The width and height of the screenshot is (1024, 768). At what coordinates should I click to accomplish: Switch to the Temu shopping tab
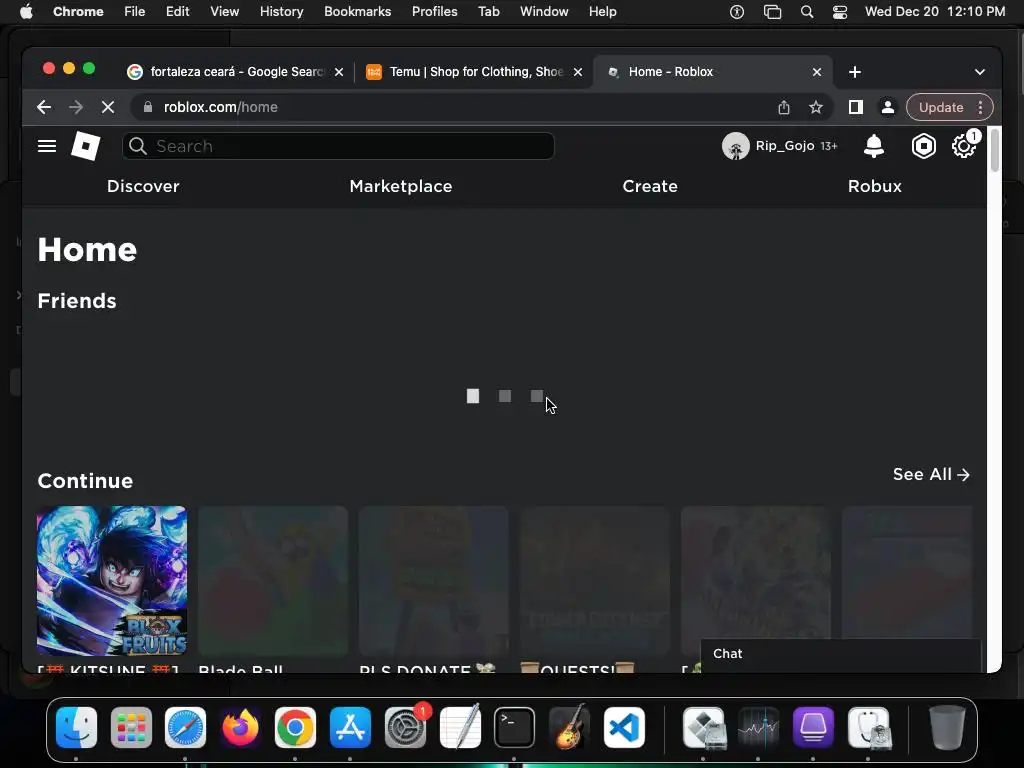[x=474, y=72]
